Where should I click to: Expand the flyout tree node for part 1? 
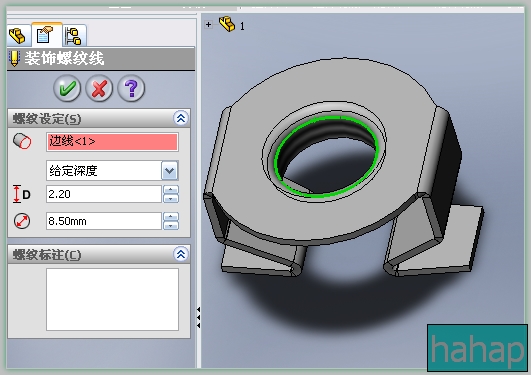(x=209, y=24)
